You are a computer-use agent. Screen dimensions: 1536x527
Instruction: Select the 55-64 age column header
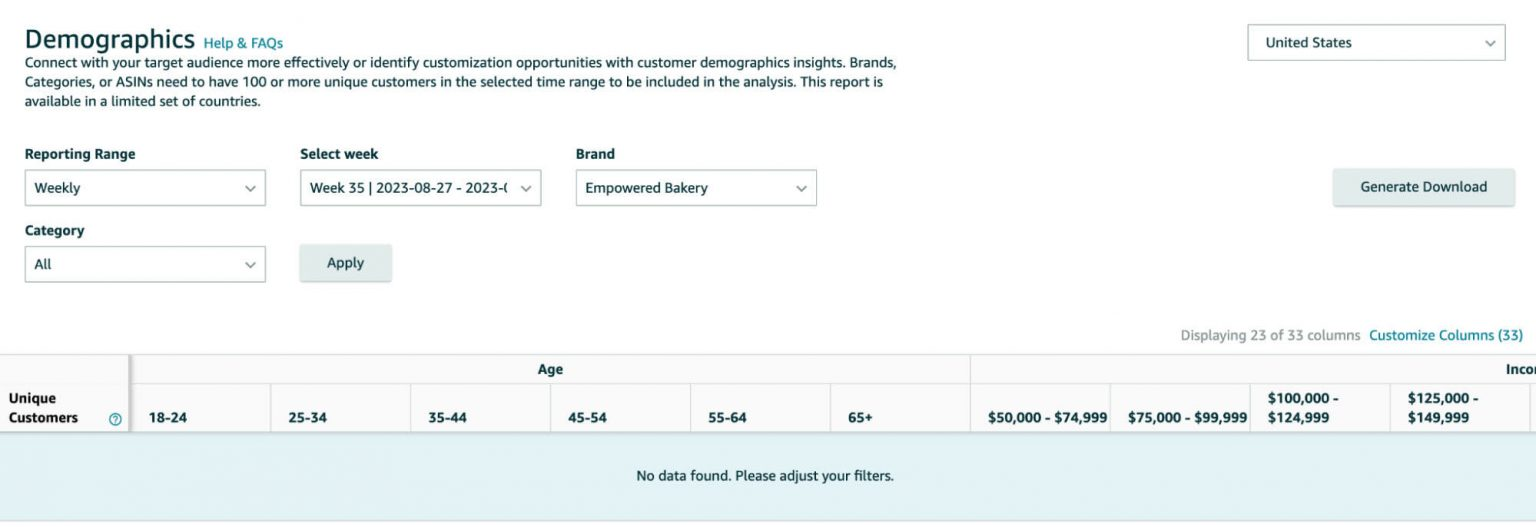tap(727, 418)
